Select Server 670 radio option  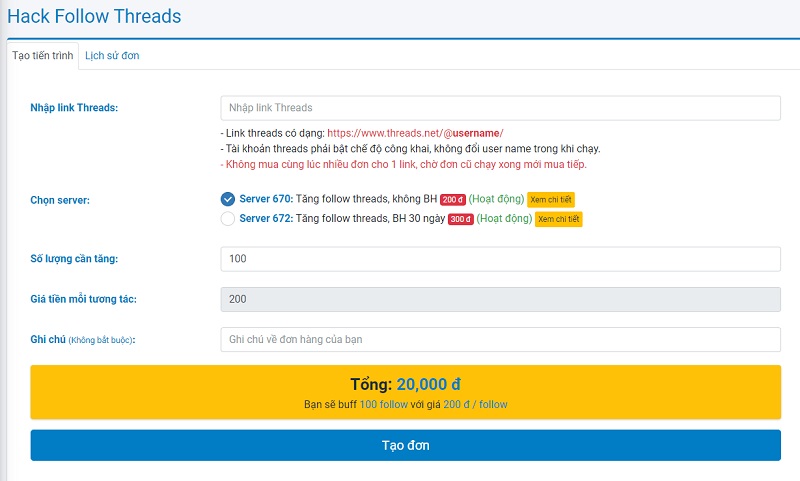228,199
